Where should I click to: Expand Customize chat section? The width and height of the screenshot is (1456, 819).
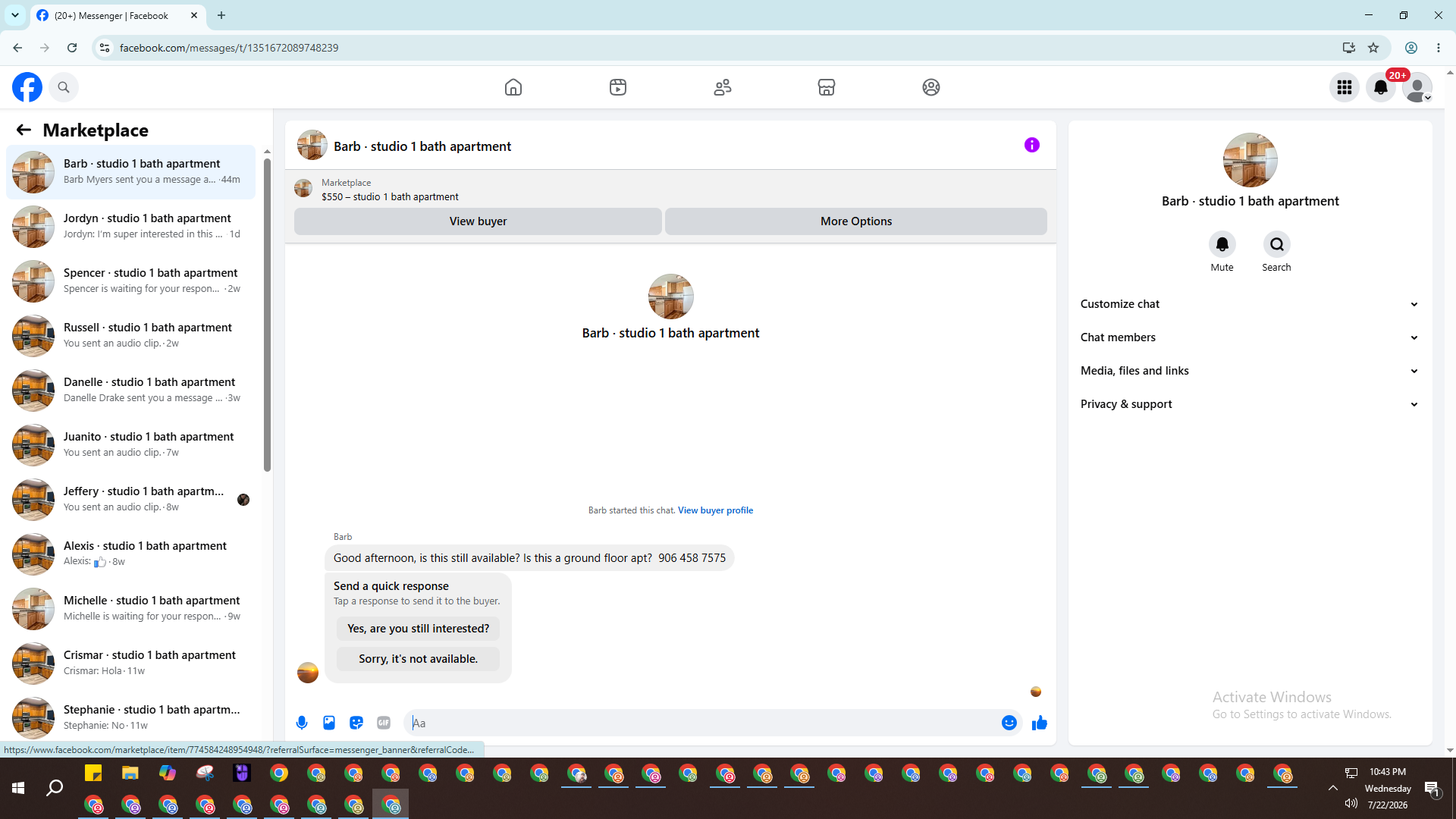[1250, 304]
